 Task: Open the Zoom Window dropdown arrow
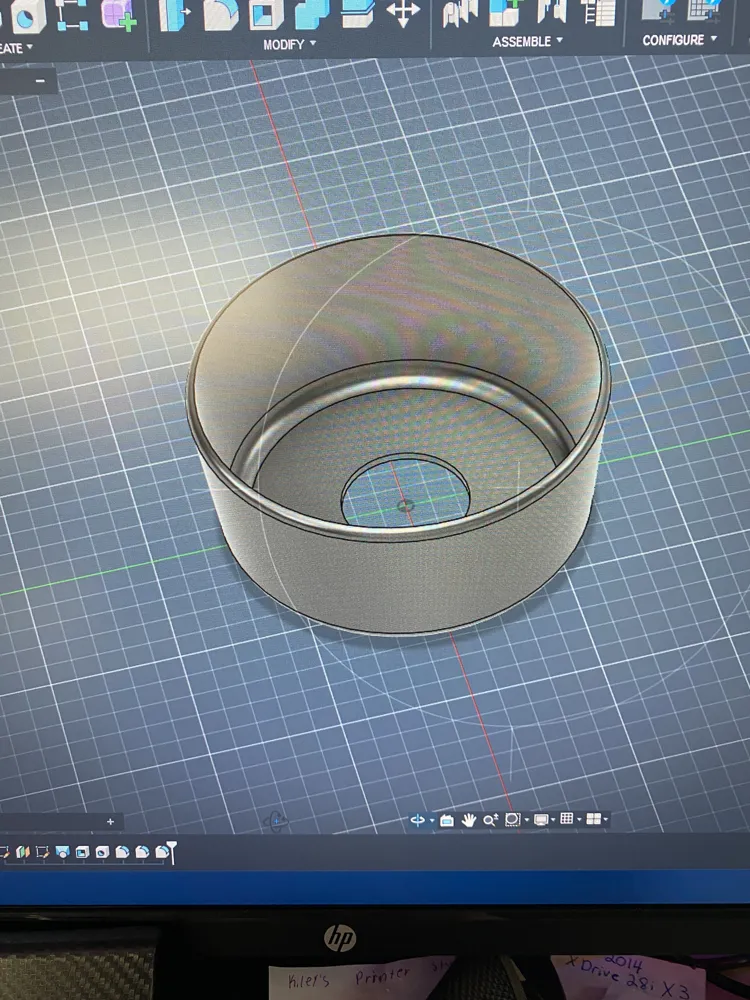[x=527, y=820]
